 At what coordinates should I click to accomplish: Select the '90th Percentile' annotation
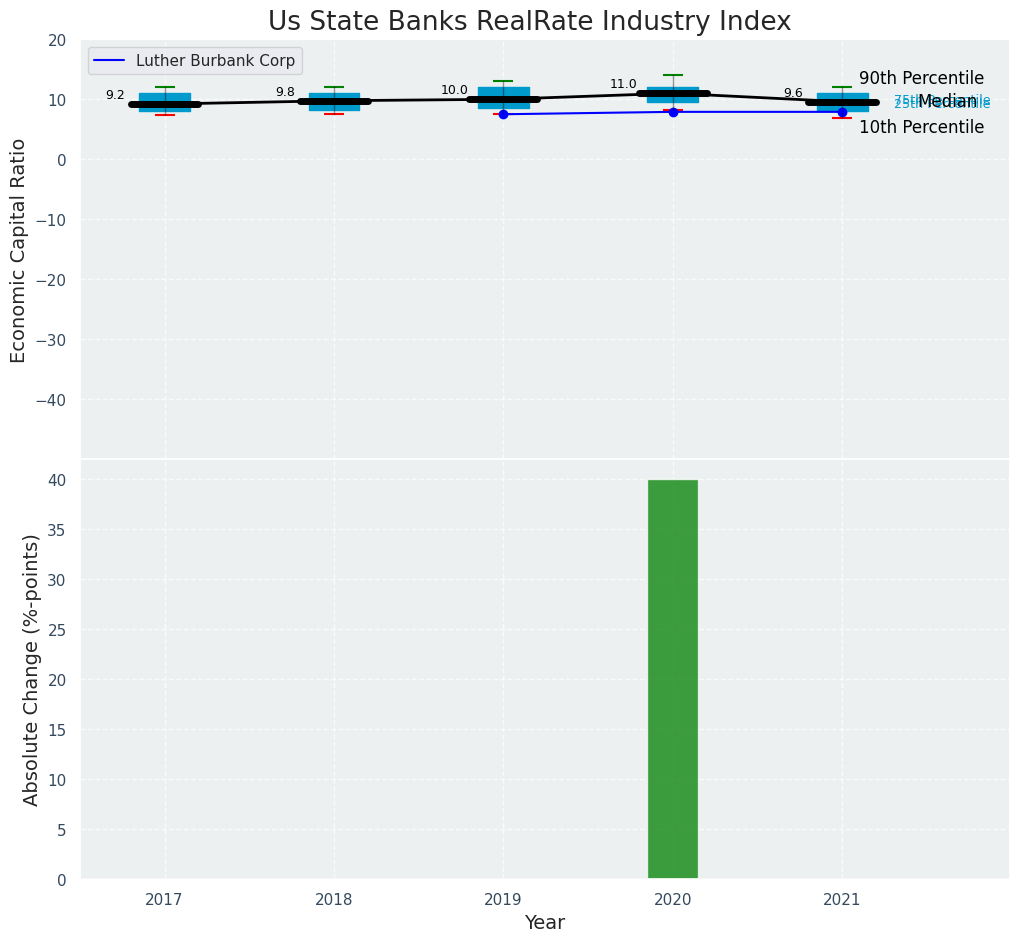(921, 78)
